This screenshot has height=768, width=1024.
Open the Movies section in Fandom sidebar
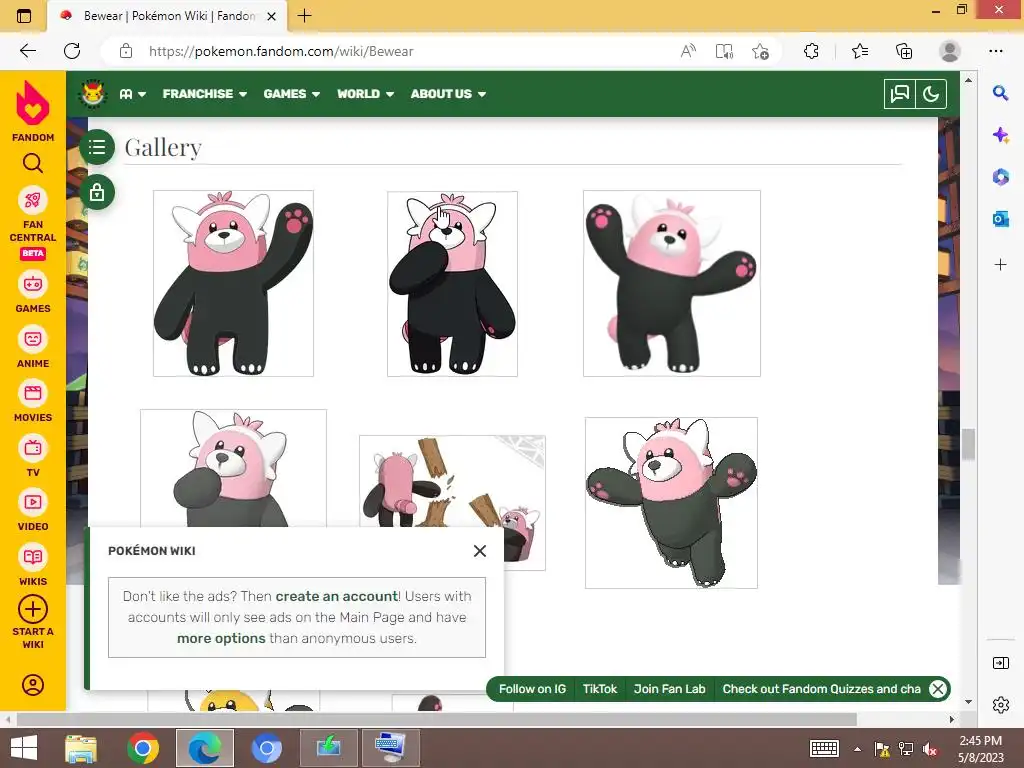33,402
